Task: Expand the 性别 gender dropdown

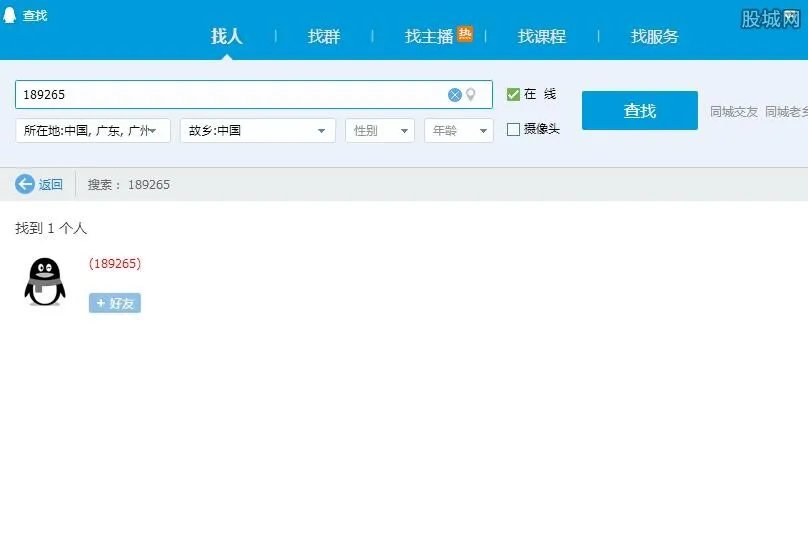Action: (380, 130)
